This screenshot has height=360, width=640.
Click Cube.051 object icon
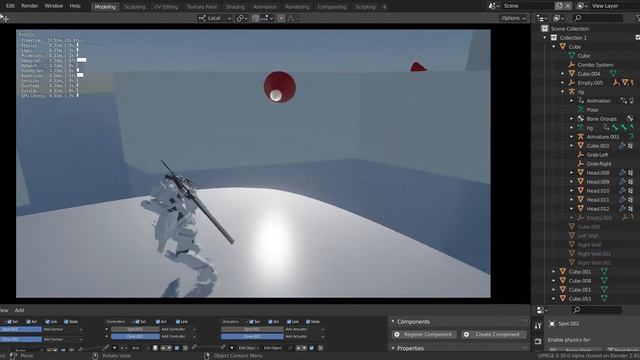563,290
